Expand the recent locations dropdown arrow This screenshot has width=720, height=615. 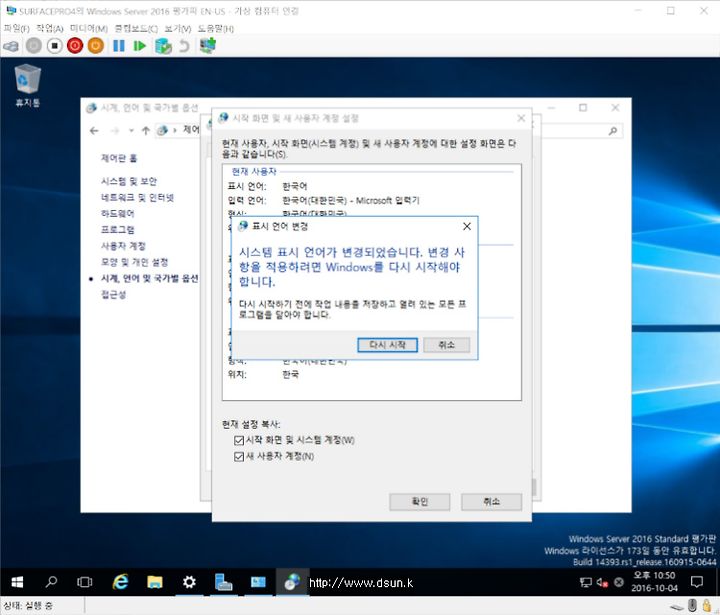(x=131, y=131)
